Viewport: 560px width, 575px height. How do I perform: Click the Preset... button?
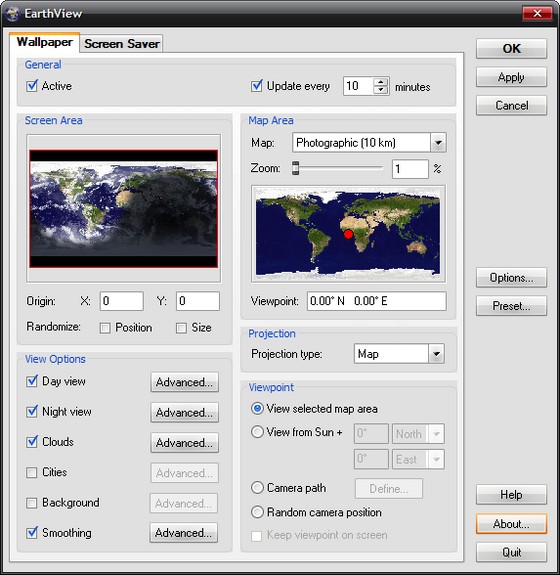[x=511, y=306]
